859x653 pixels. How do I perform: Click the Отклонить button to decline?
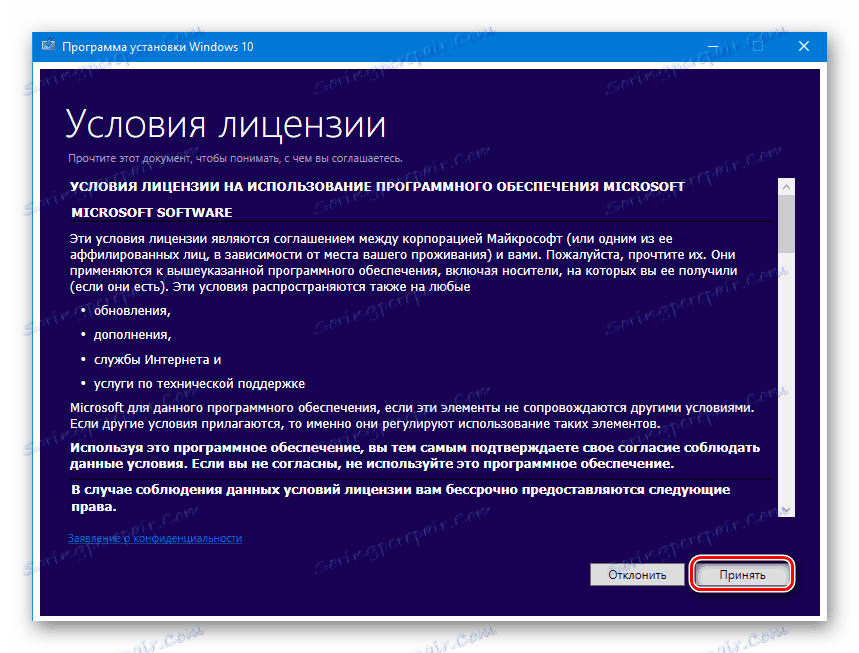(637, 575)
